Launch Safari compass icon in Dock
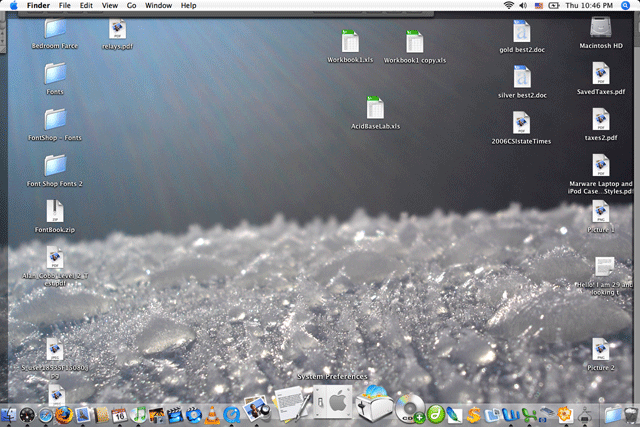Viewport: 640px width, 427px height. [x=46, y=415]
